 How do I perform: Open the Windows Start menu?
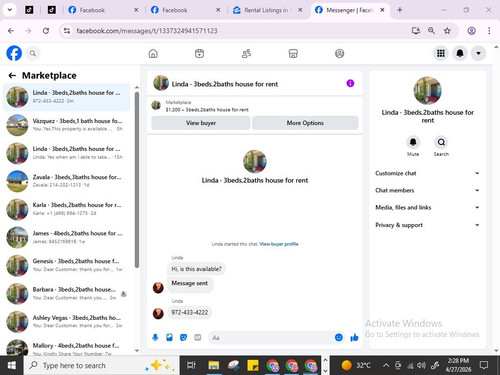pyautogui.click(x=12, y=365)
